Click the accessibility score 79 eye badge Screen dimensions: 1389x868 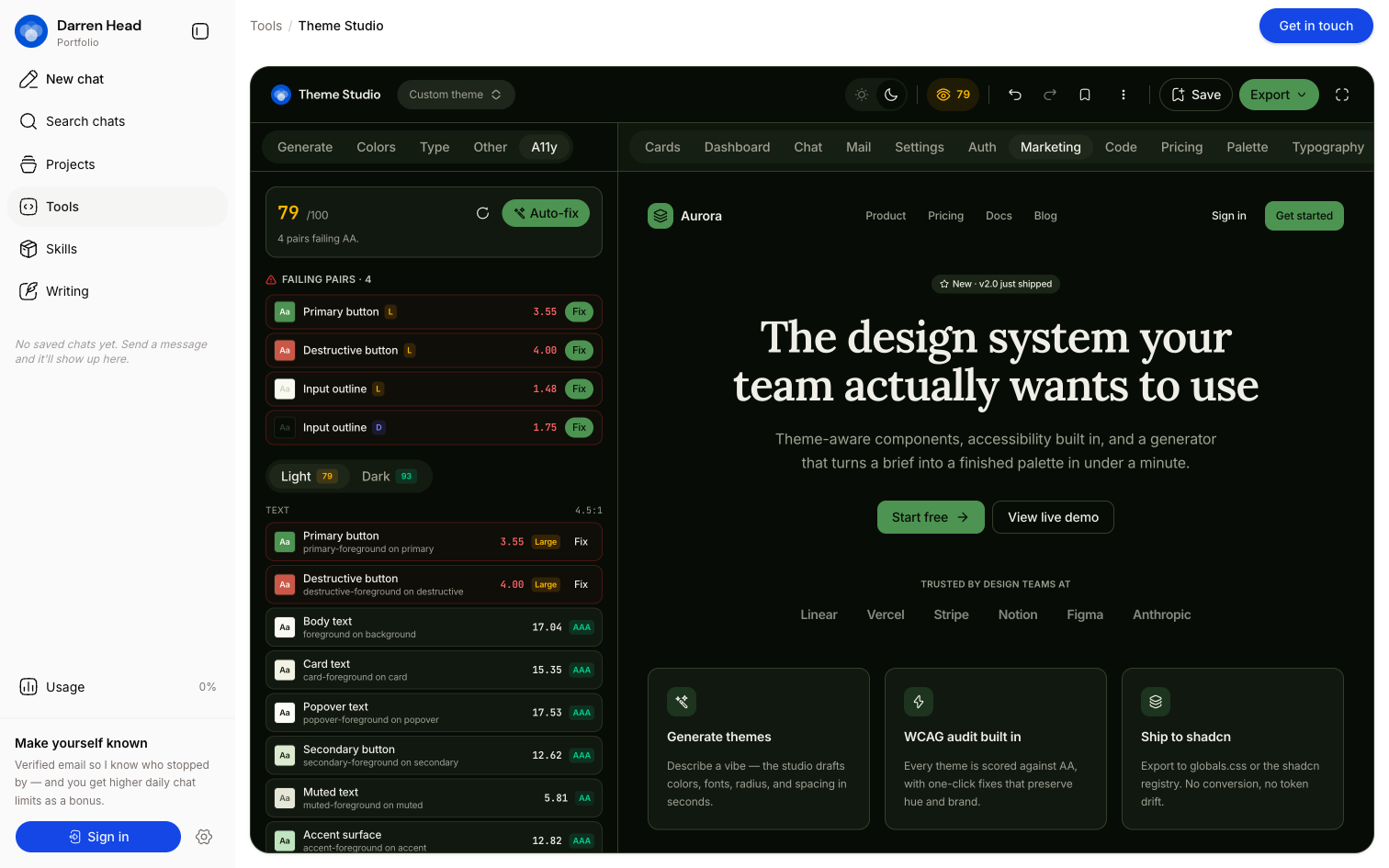[953, 95]
